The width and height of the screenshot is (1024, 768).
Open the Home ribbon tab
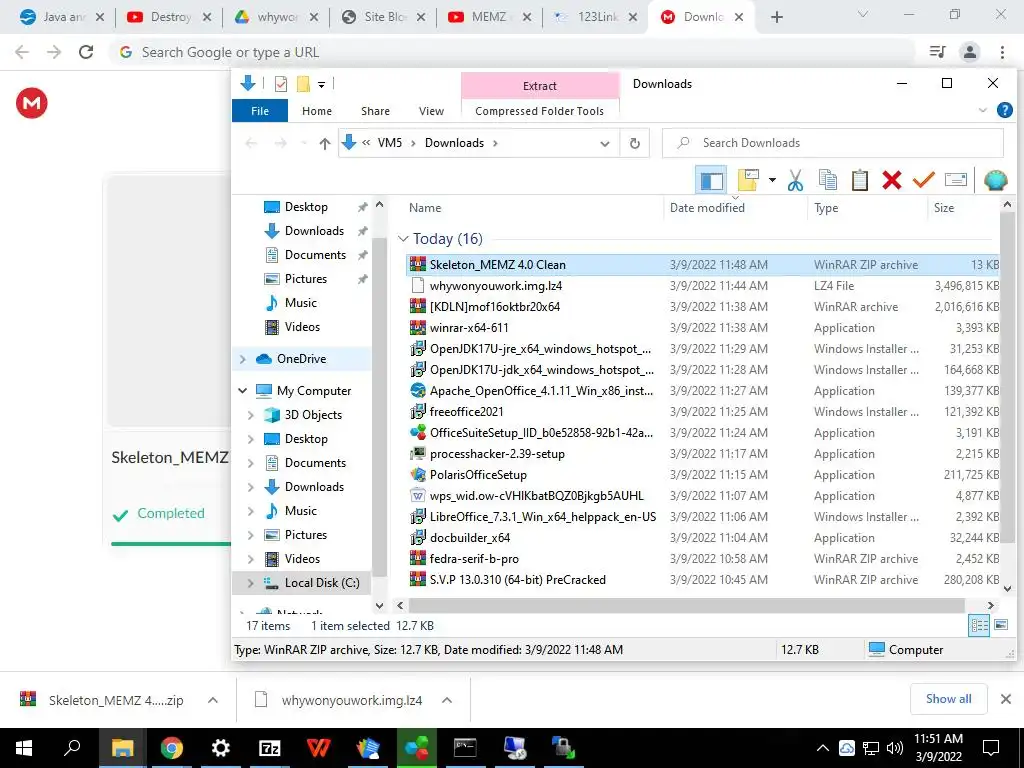pyautogui.click(x=317, y=111)
